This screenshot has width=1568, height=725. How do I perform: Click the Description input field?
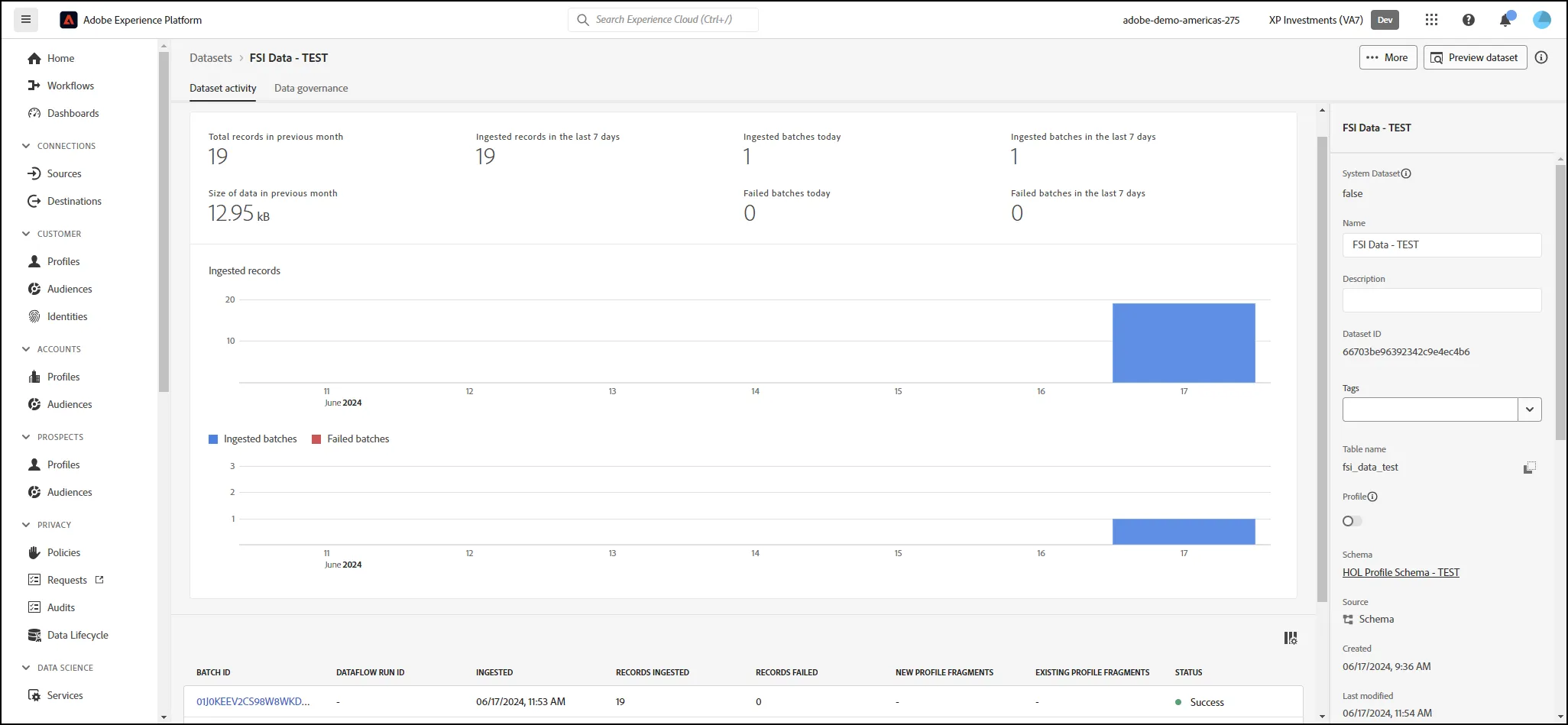click(1442, 300)
